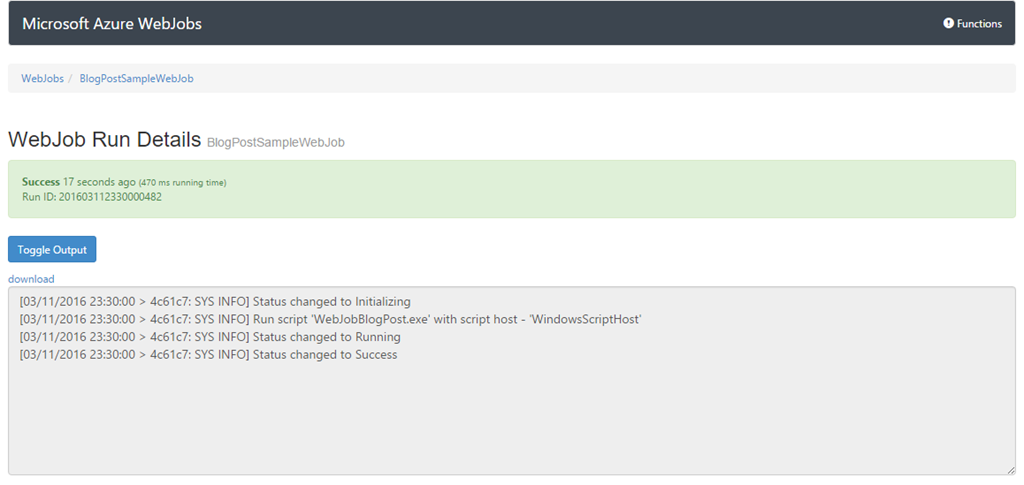Click the exclamation icon beside Functions

[x=948, y=23]
